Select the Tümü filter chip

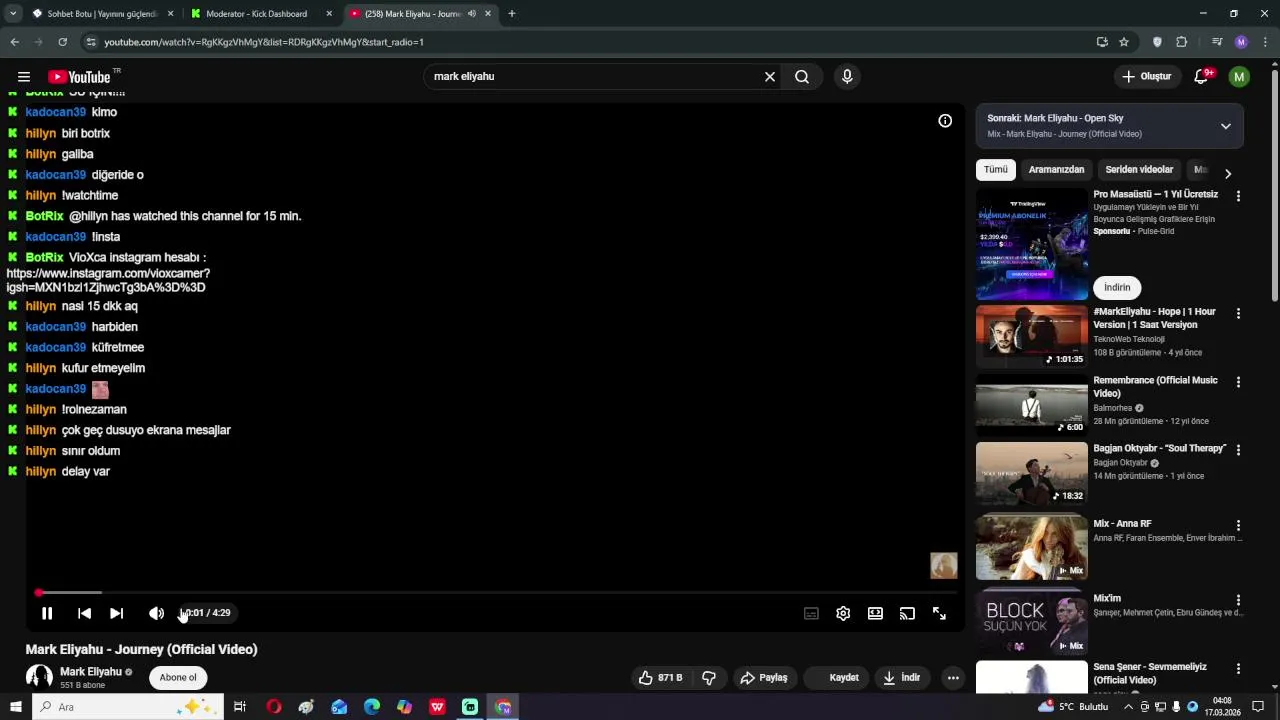point(996,170)
